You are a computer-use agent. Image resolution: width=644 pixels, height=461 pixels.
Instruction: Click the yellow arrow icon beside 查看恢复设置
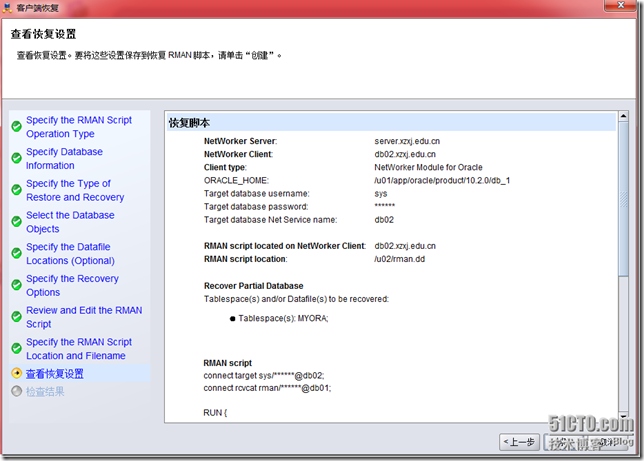[x=16, y=374]
